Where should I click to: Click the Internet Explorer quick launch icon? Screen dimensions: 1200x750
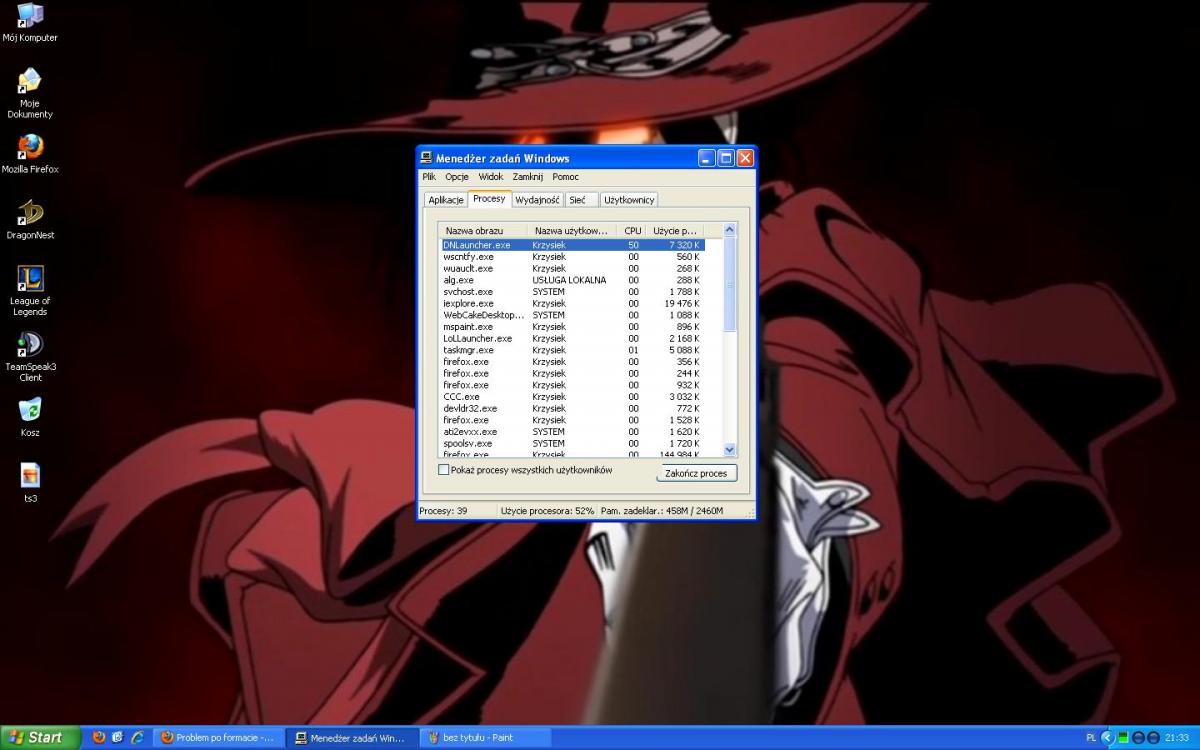137,737
